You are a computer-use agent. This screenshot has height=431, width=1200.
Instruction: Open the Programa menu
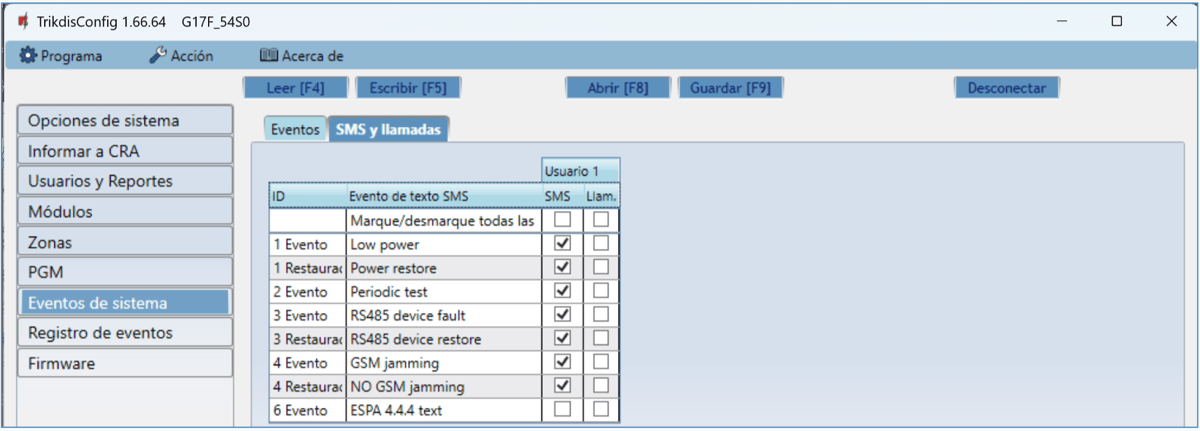pyautogui.click(x=61, y=56)
